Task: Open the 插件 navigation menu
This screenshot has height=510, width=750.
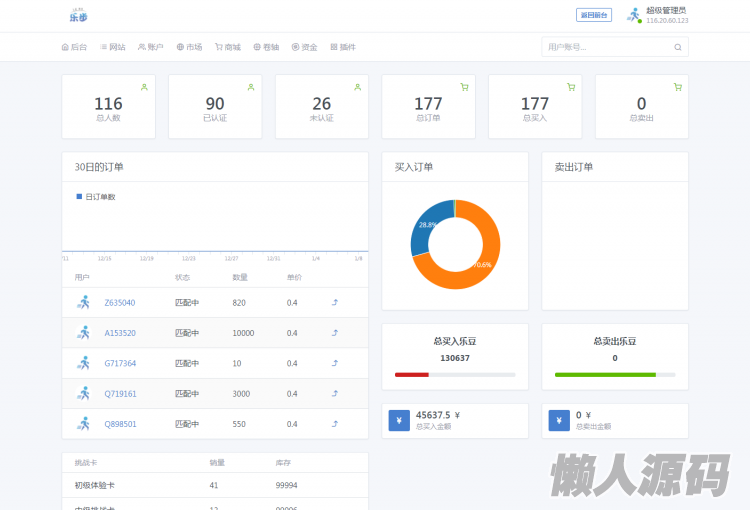Action: point(343,47)
